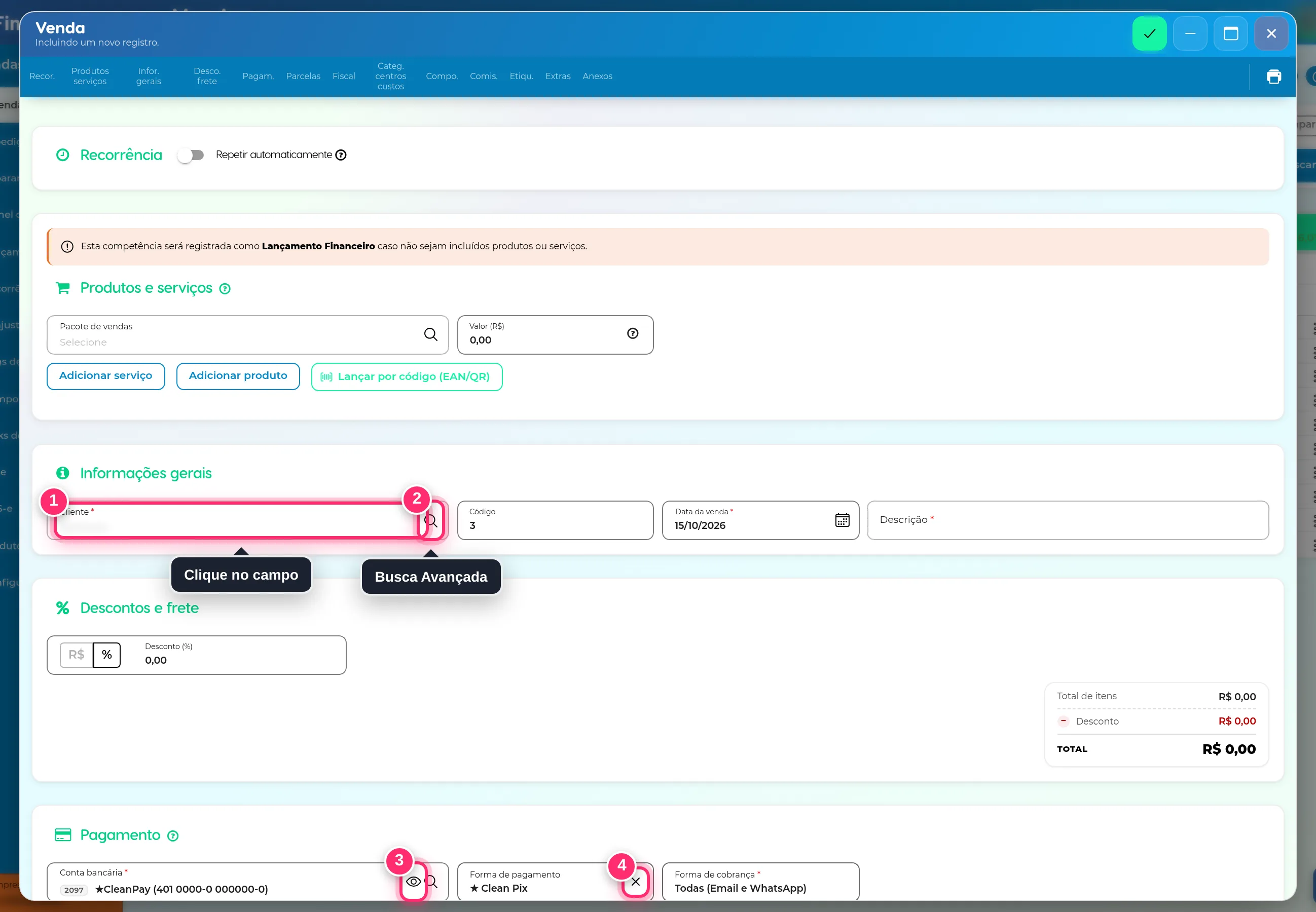Click the Adicionar produto button
The width and height of the screenshot is (1316, 912).
238,376
